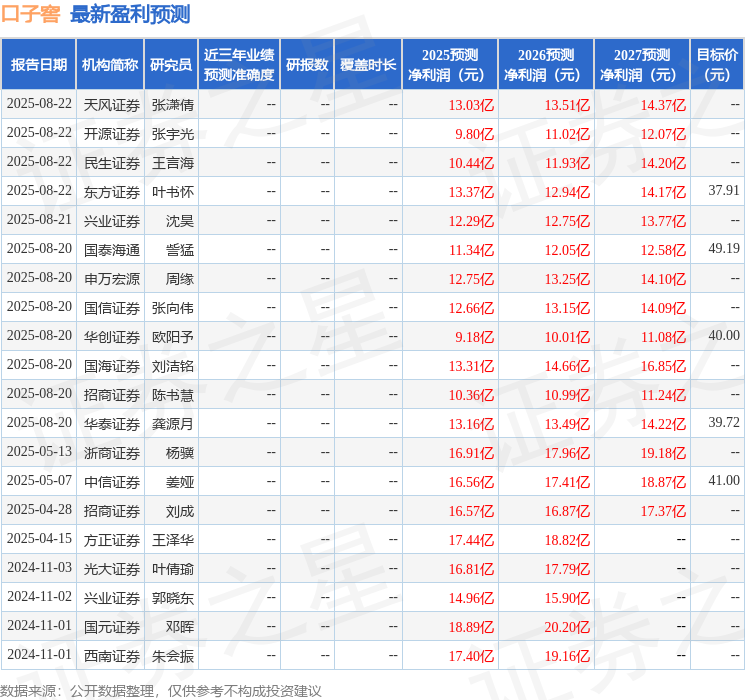The height and width of the screenshot is (700, 745).
Task: Click the 数据来源 disclaimer footer text
Action: pos(161,691)
